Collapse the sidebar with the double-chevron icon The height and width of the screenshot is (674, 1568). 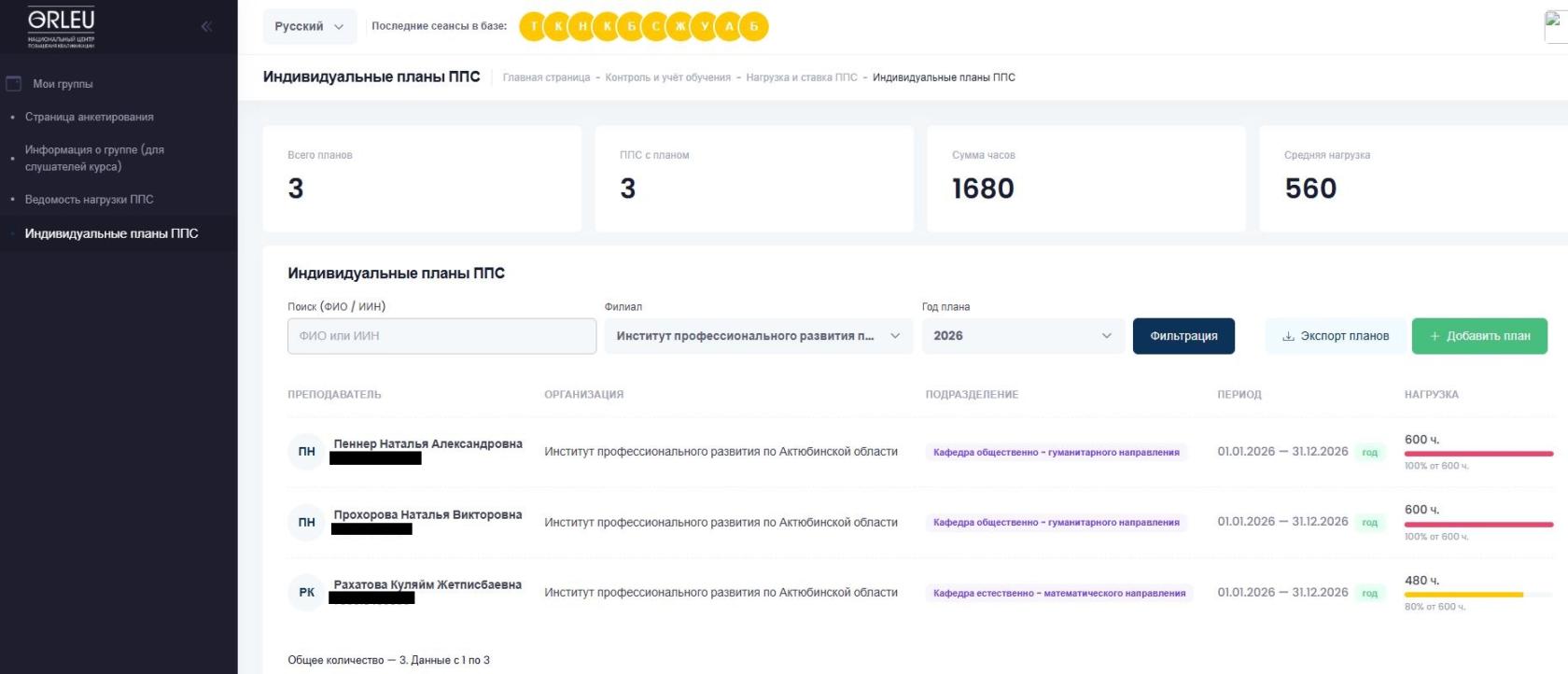pyautogui.click(x=206, y=26)
